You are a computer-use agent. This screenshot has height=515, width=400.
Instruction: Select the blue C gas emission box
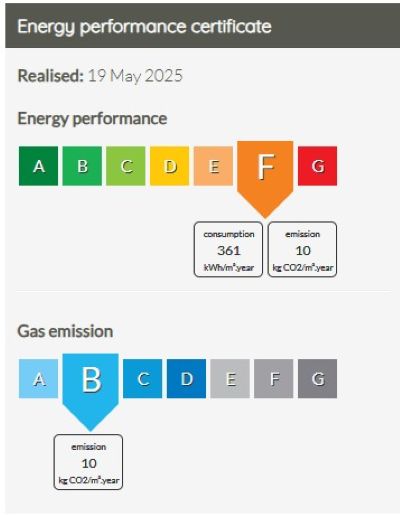click(143, 379)
